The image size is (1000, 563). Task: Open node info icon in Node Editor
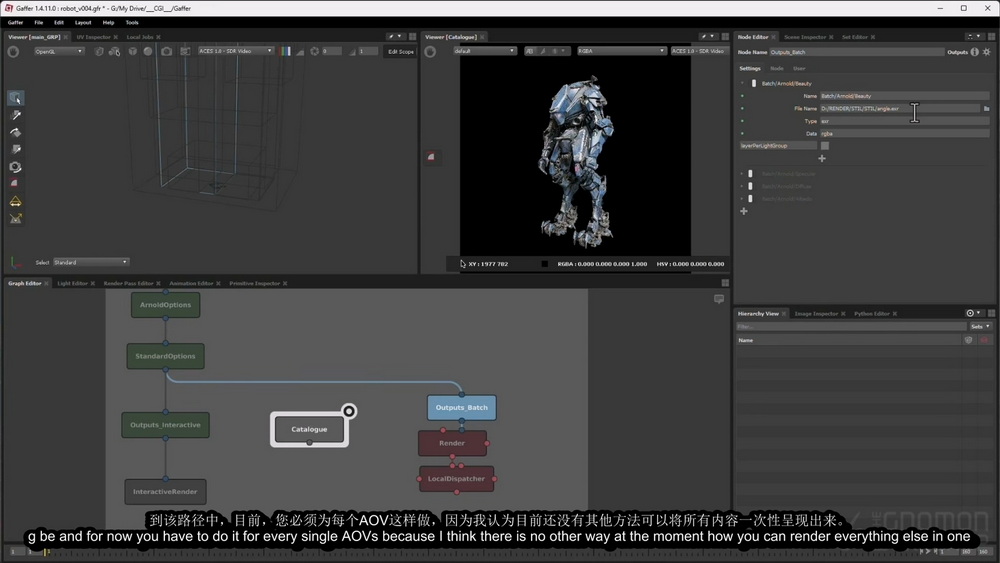[974, 52]
